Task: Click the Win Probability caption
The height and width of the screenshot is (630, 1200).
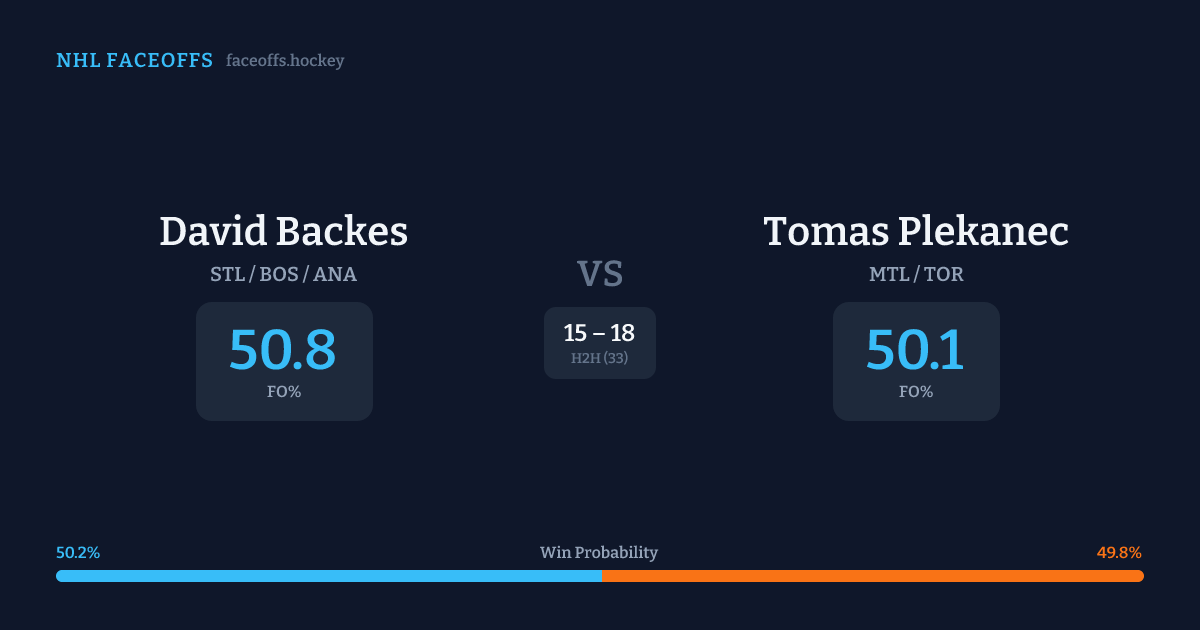Action: [x=599, y=553]
